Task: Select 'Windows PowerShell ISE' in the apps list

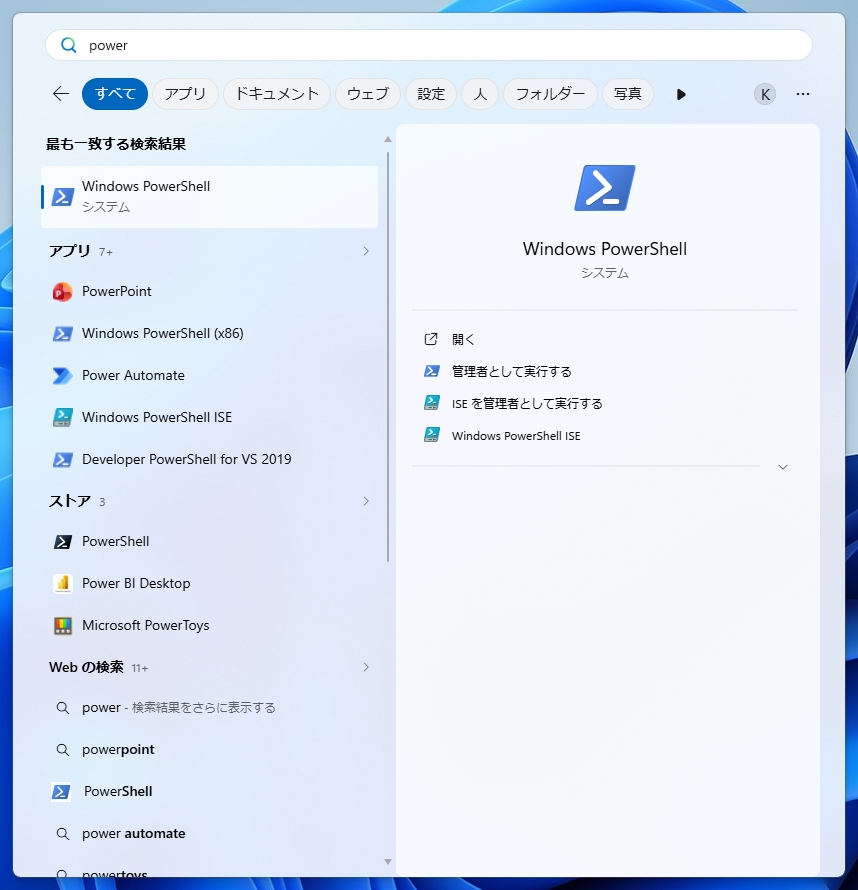Action: pyautogui.click(x=157, y=417)
